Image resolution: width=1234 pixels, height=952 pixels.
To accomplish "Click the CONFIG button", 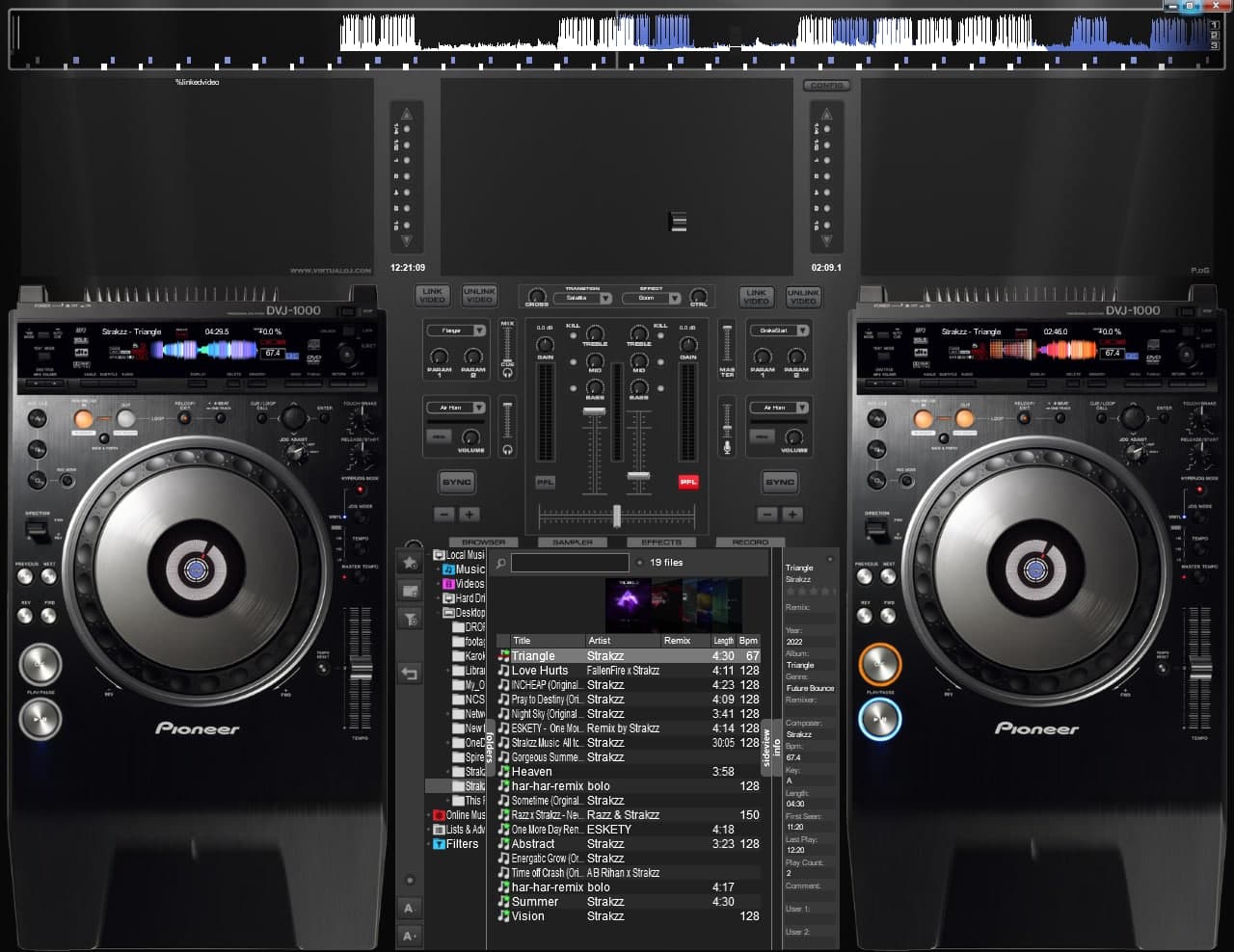I will pyautogui.click(x=827, y=85).
